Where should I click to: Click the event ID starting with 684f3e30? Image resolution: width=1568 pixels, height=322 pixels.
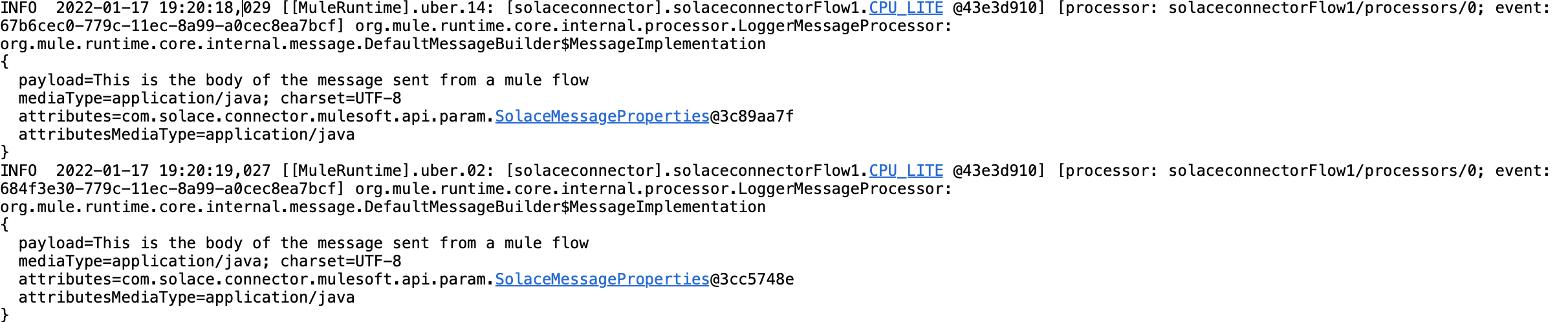[x=171, y=189]
